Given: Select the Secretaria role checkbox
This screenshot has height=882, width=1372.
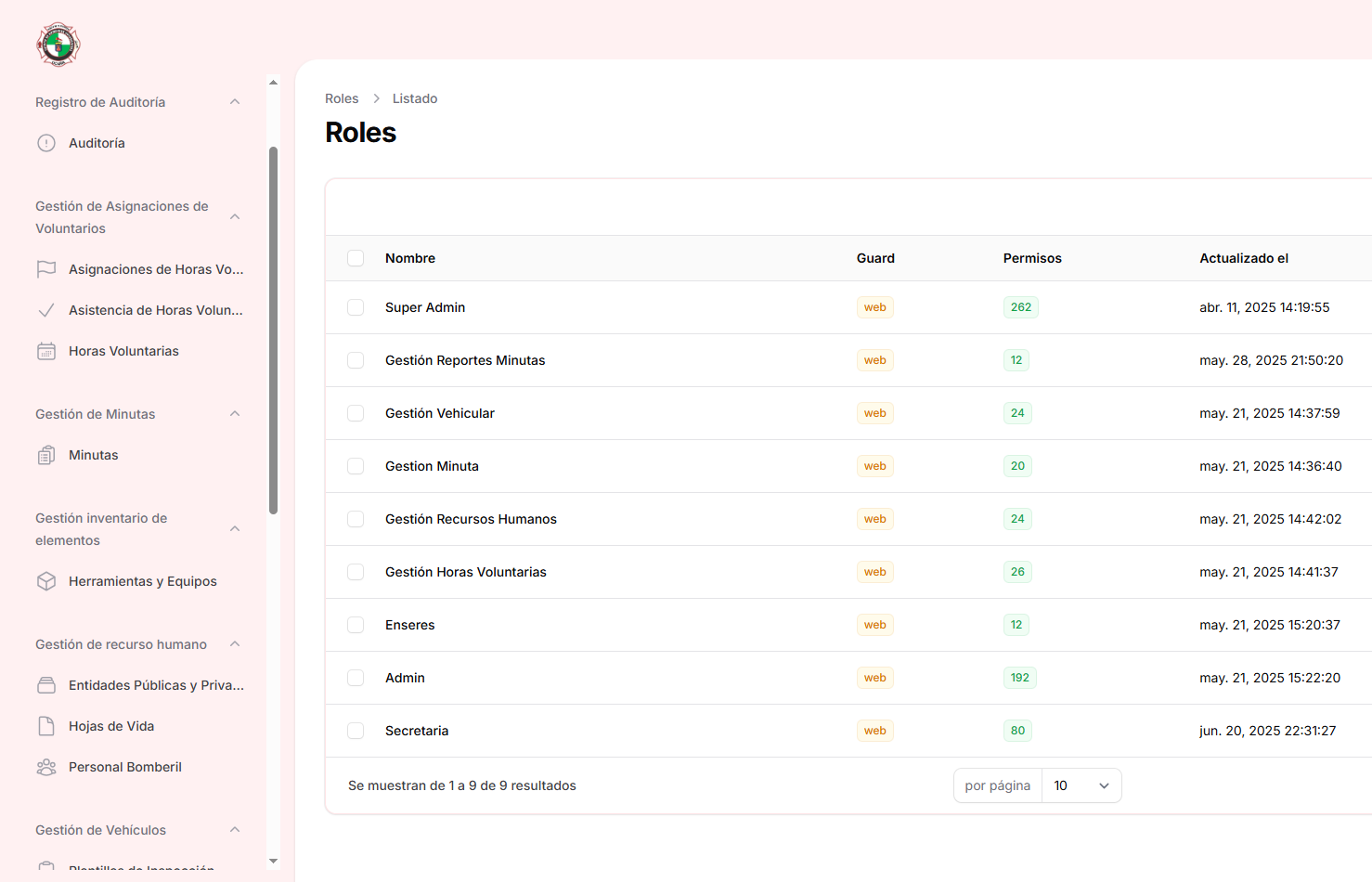Looking at the screenshot, I should 356,731.
